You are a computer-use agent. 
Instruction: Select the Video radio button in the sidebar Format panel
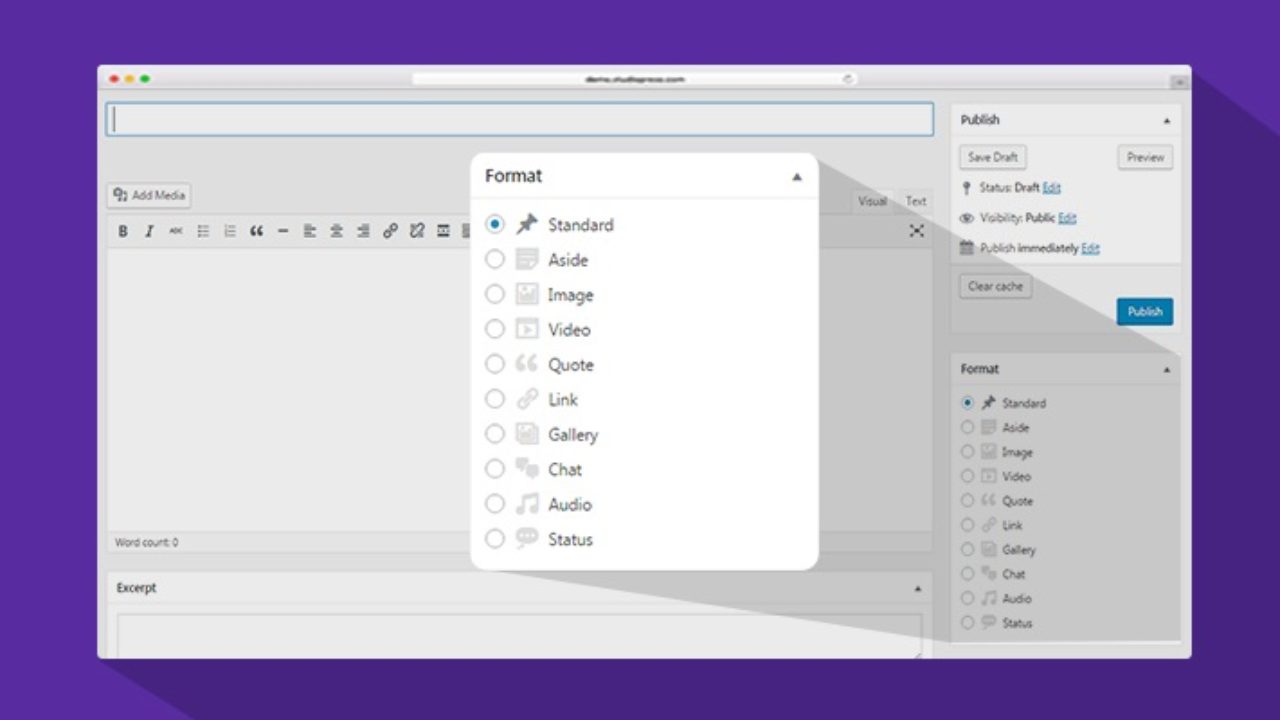967,476
